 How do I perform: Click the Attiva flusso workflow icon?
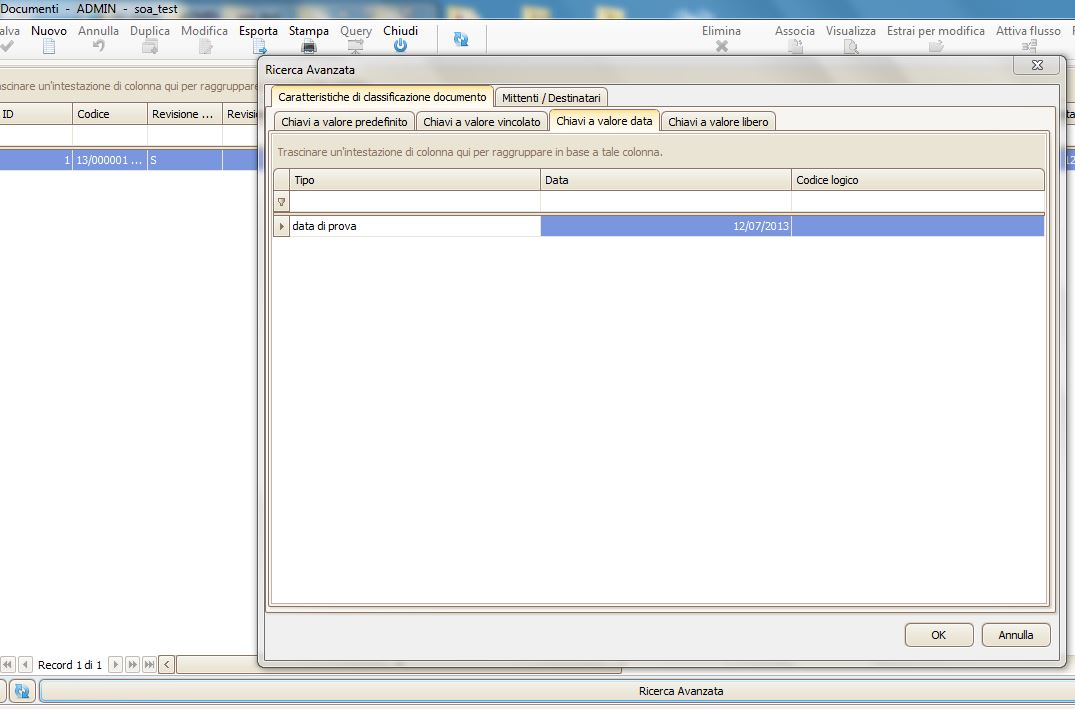click(x=1028, y=46)
